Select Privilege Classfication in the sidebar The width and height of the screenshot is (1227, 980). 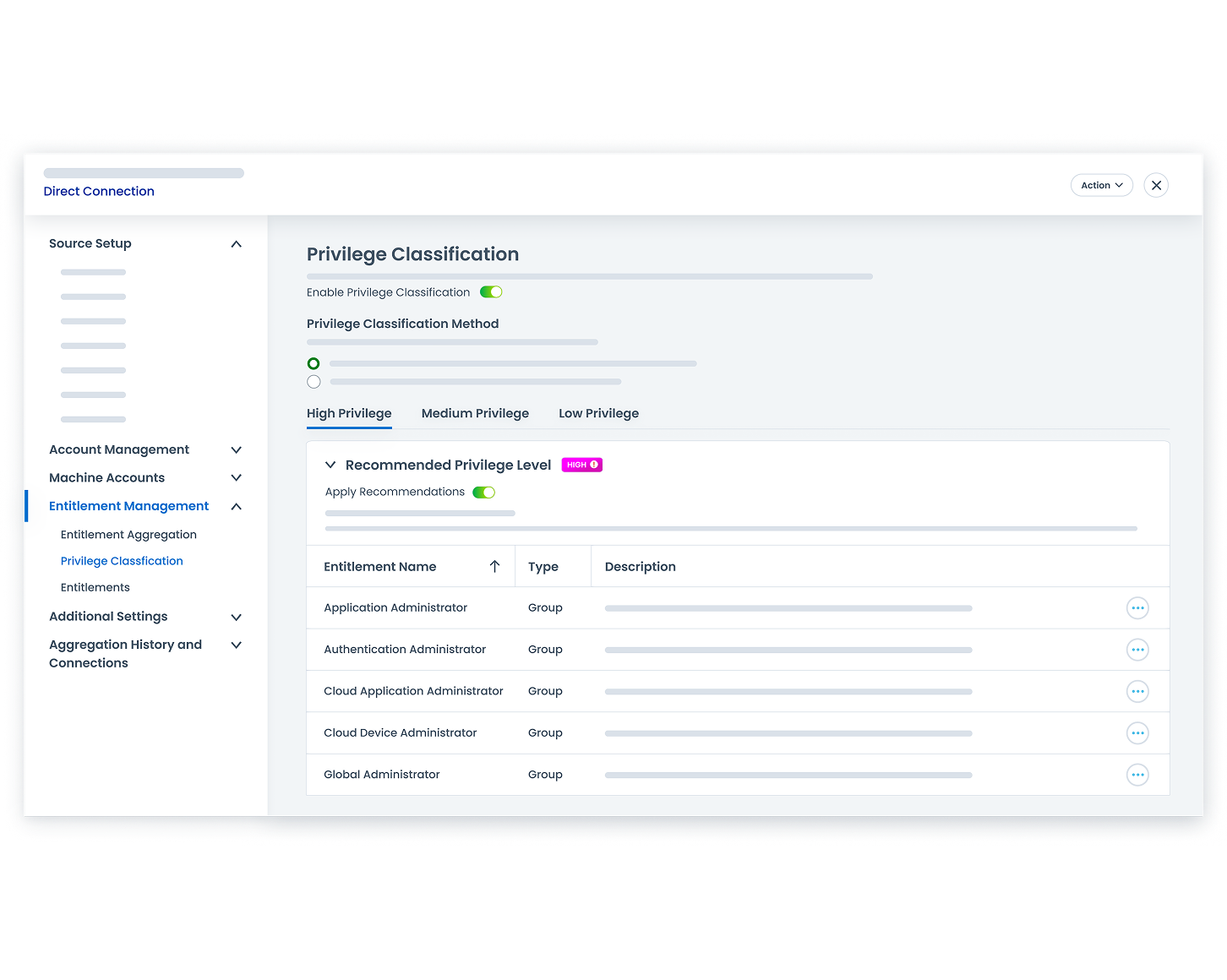click(x=122, y=560)
